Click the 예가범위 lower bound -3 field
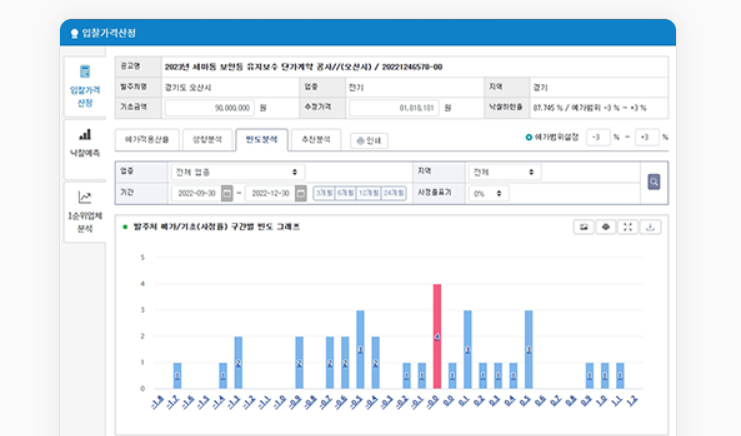Screen dimensions: 741x436 (x=598, y=137)
